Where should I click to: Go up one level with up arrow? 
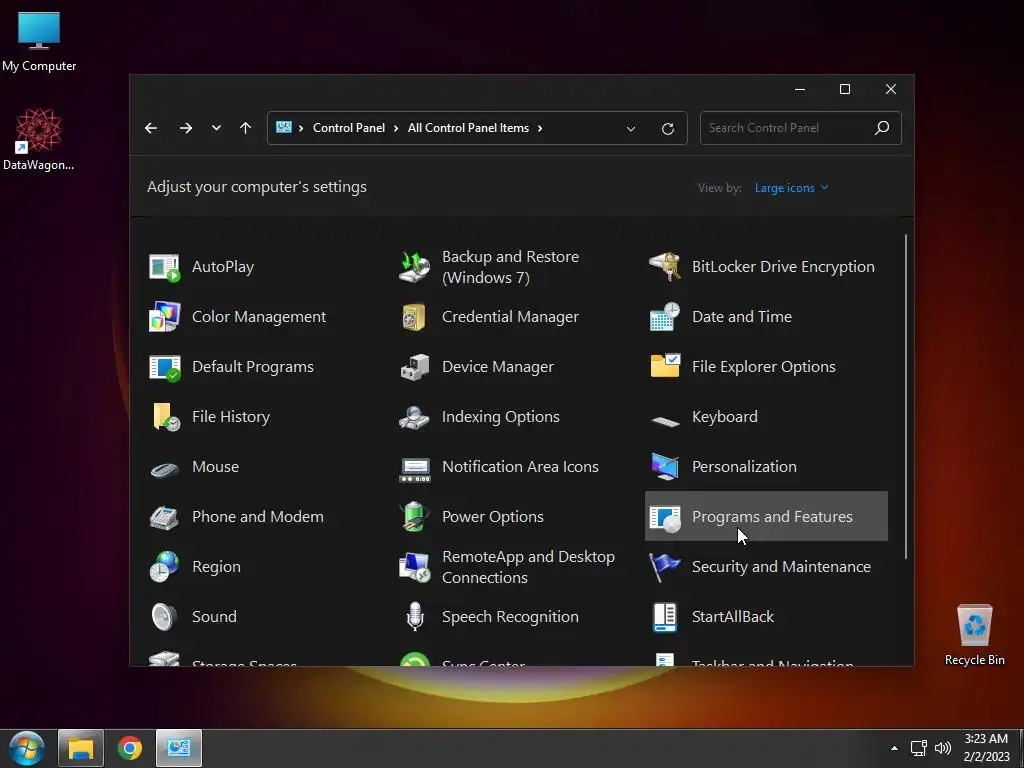point(245,128)
